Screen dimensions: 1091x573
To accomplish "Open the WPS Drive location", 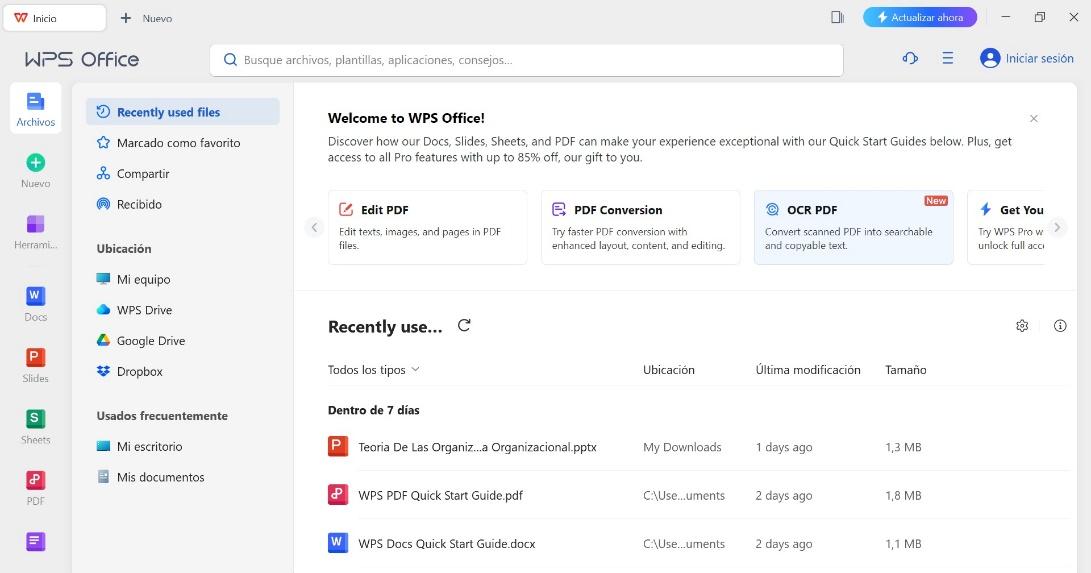I will [x=182, y=309].
